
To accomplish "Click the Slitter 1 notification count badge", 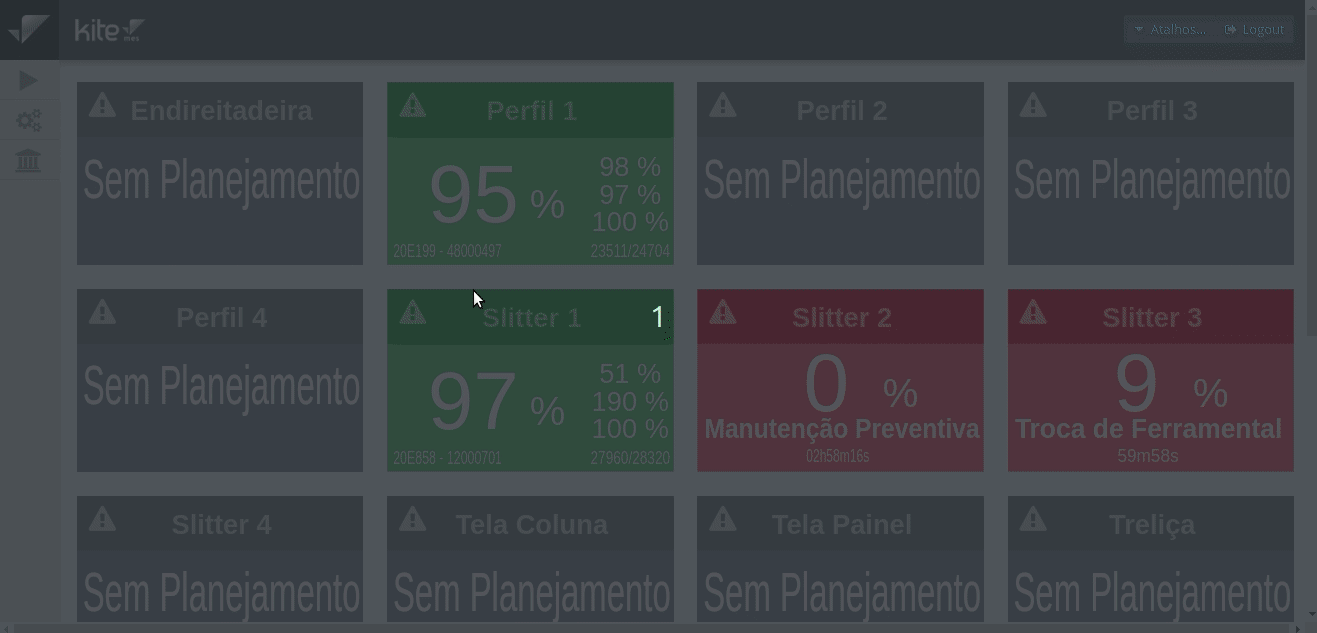I will (658, 317).
